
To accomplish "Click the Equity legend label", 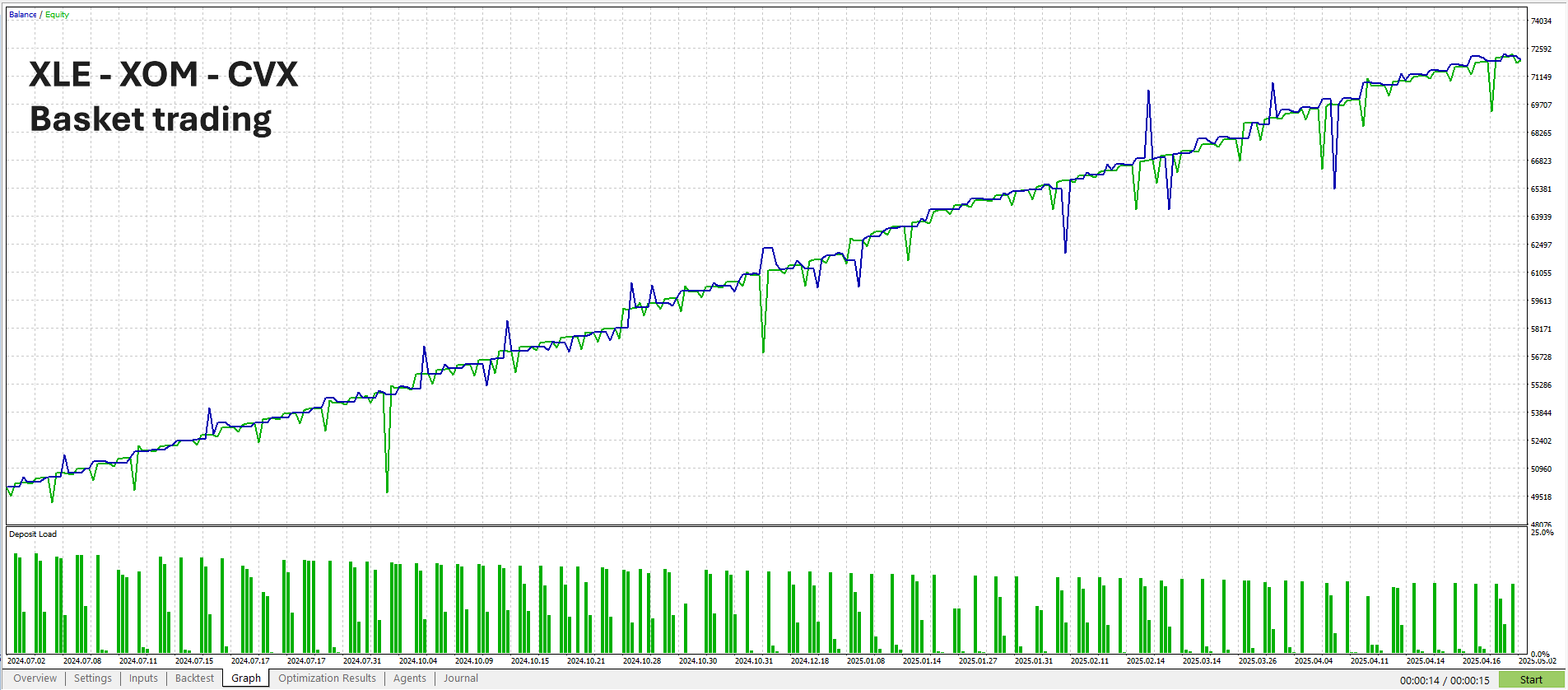I will [58, 15].
